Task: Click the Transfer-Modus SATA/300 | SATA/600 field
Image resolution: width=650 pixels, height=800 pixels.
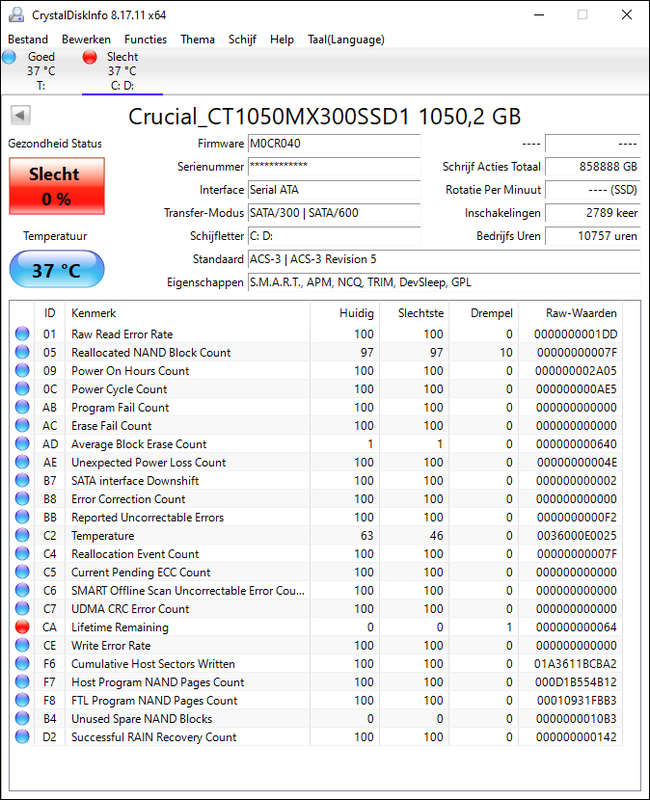Action: (x=334, y=213)
